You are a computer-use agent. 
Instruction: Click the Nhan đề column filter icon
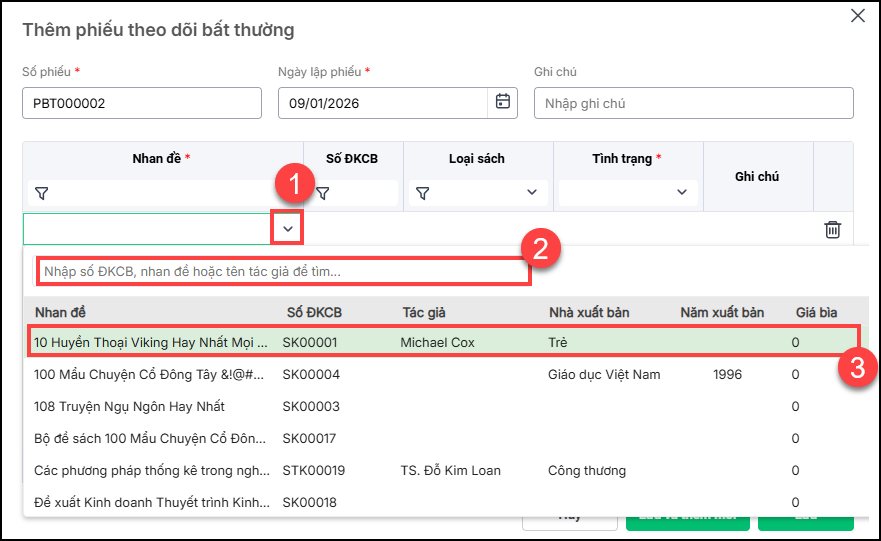[42, 193]
